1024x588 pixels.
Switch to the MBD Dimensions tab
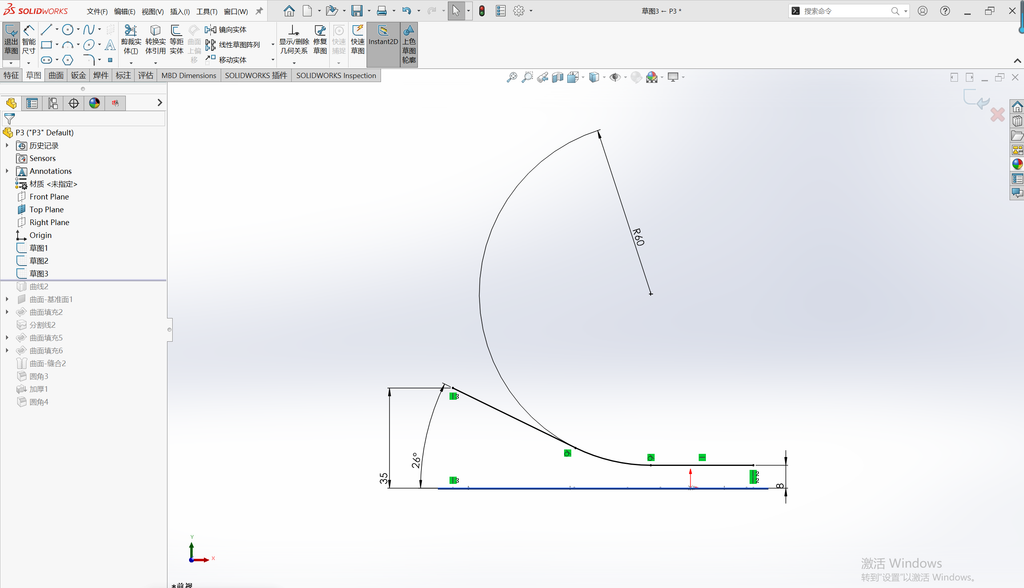tap(189, 76)
